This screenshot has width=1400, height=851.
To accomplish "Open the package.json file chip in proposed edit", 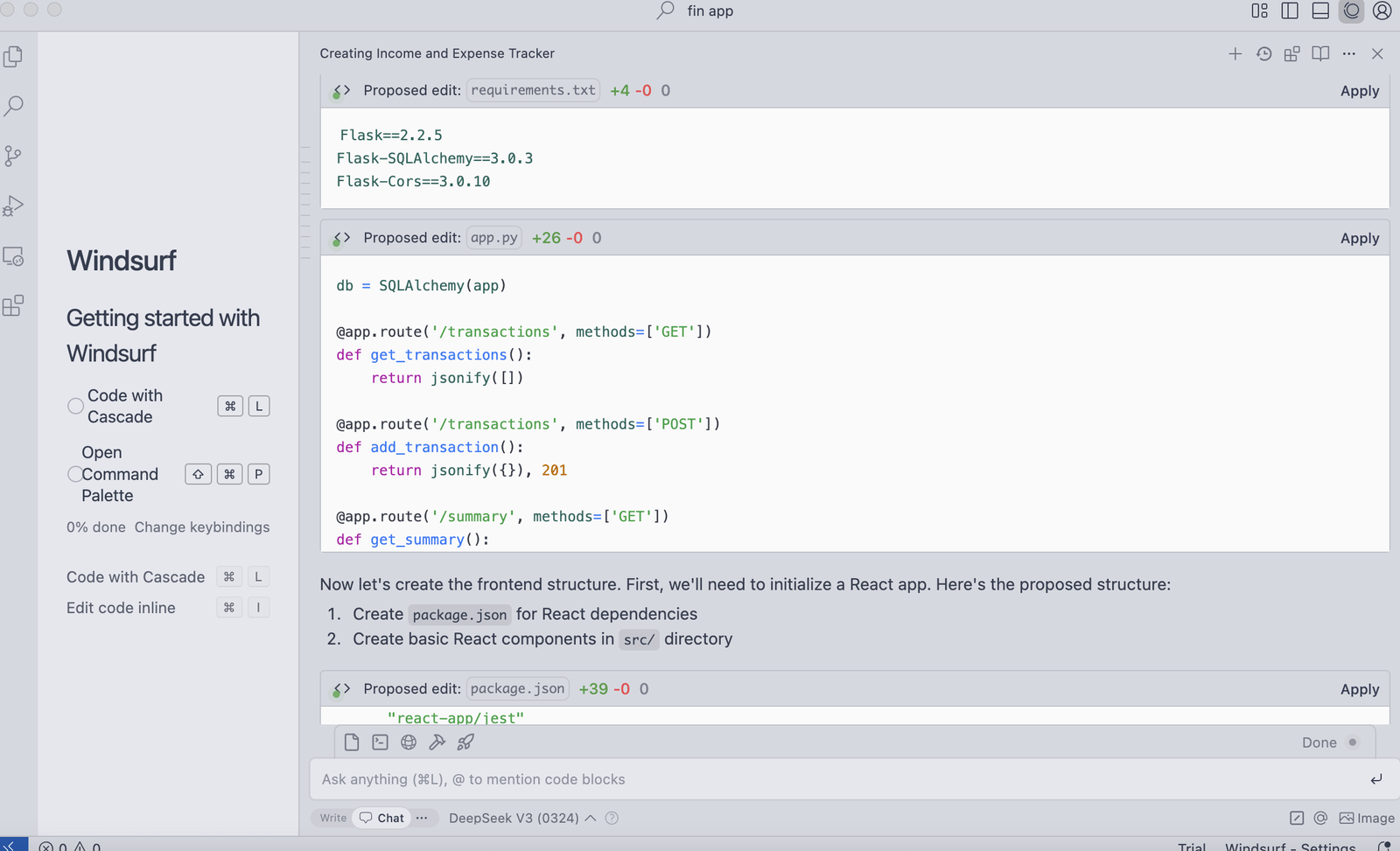I will click(518, 689).
